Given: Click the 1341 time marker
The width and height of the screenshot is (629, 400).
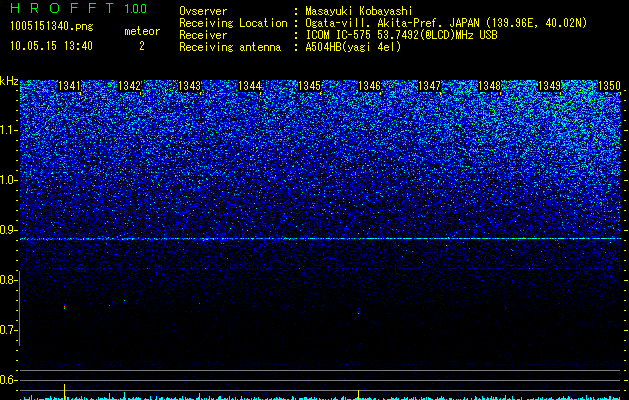Looking at the screenshot, I should click(x=69, y=86).
